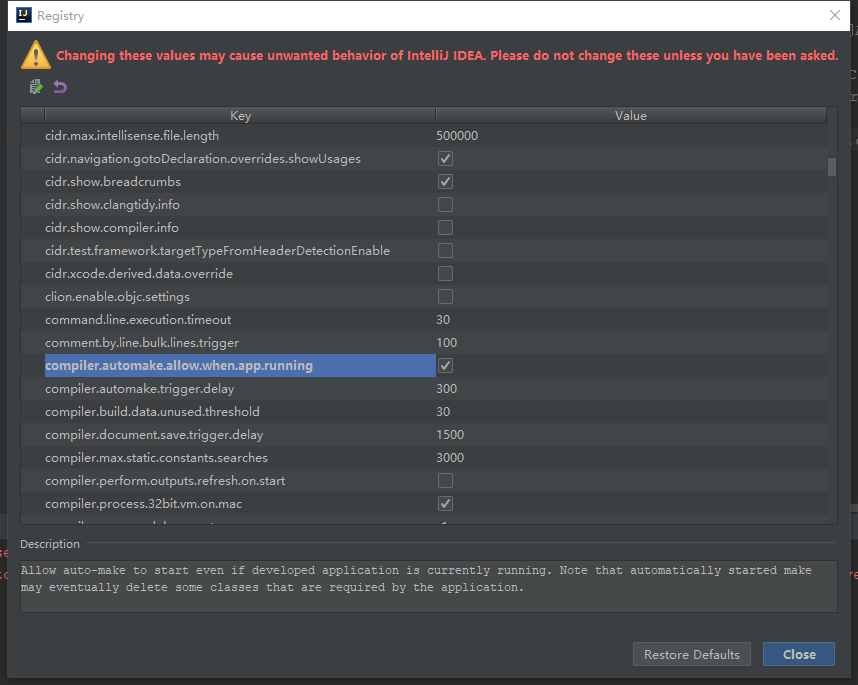Image resolution: width=858 pixels, height=685 pixels.
Task: Check compiler.perform.outputs.refresh.on.start box
Action: 445,480
